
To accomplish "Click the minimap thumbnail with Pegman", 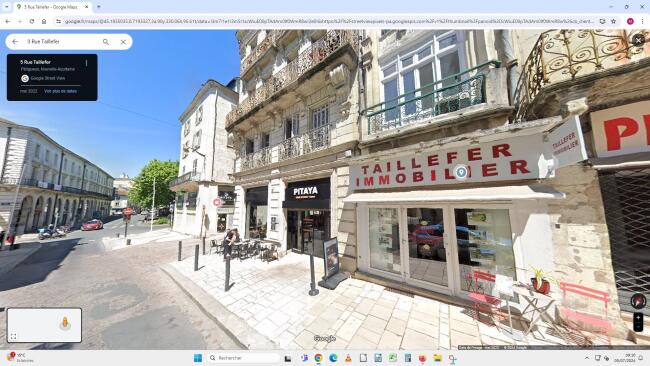I will (44, 325).
